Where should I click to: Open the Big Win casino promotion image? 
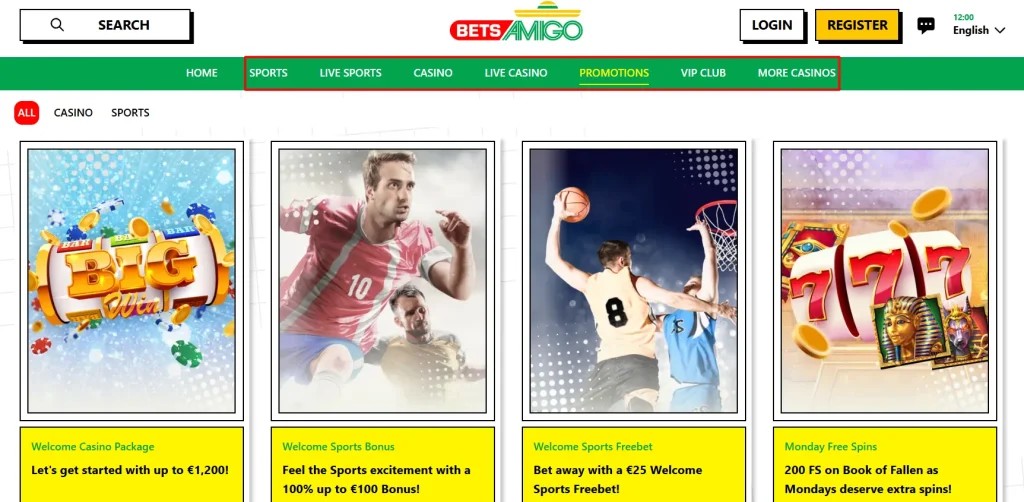132,281
